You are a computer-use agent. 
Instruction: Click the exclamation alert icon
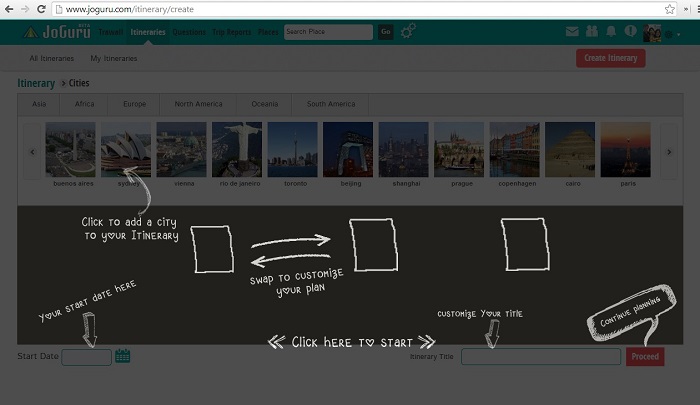click(630, 31)
